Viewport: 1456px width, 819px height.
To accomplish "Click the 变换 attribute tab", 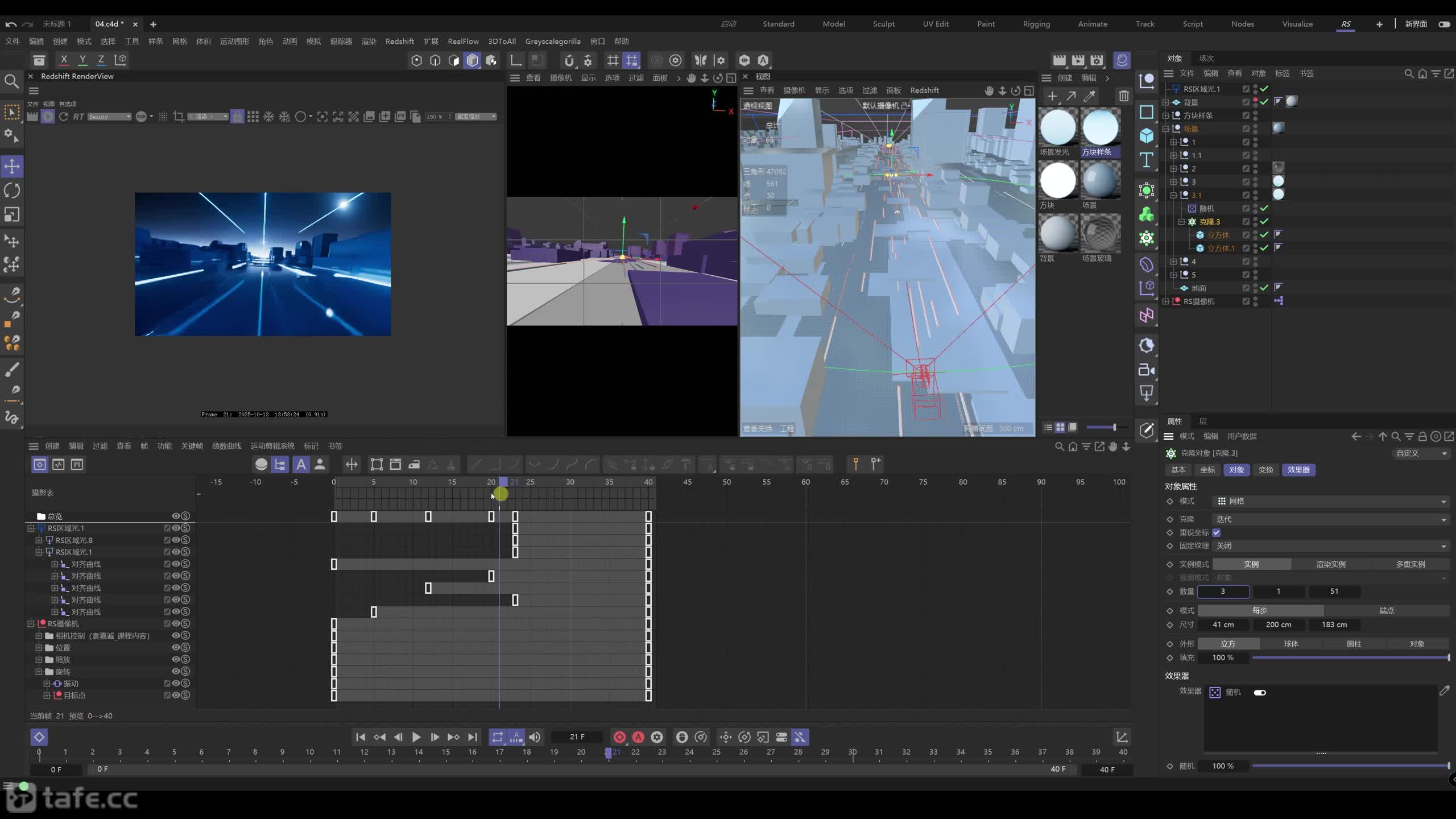I will click(x=1265, y=470).
